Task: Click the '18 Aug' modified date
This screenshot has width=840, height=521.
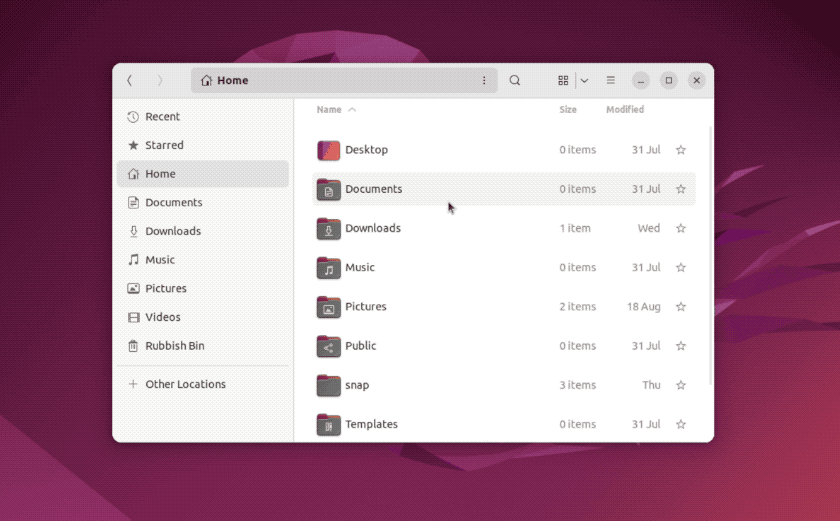Action: point(643,306)
